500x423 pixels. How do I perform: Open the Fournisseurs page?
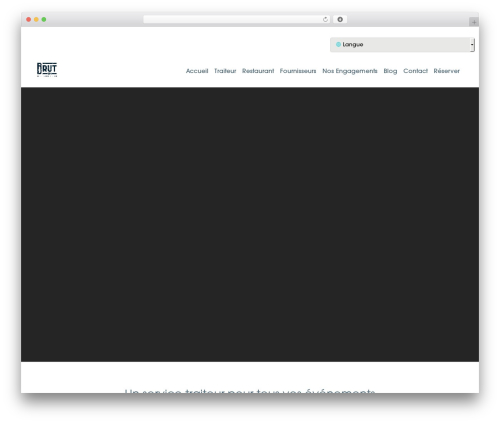click(x=298, y=71)
